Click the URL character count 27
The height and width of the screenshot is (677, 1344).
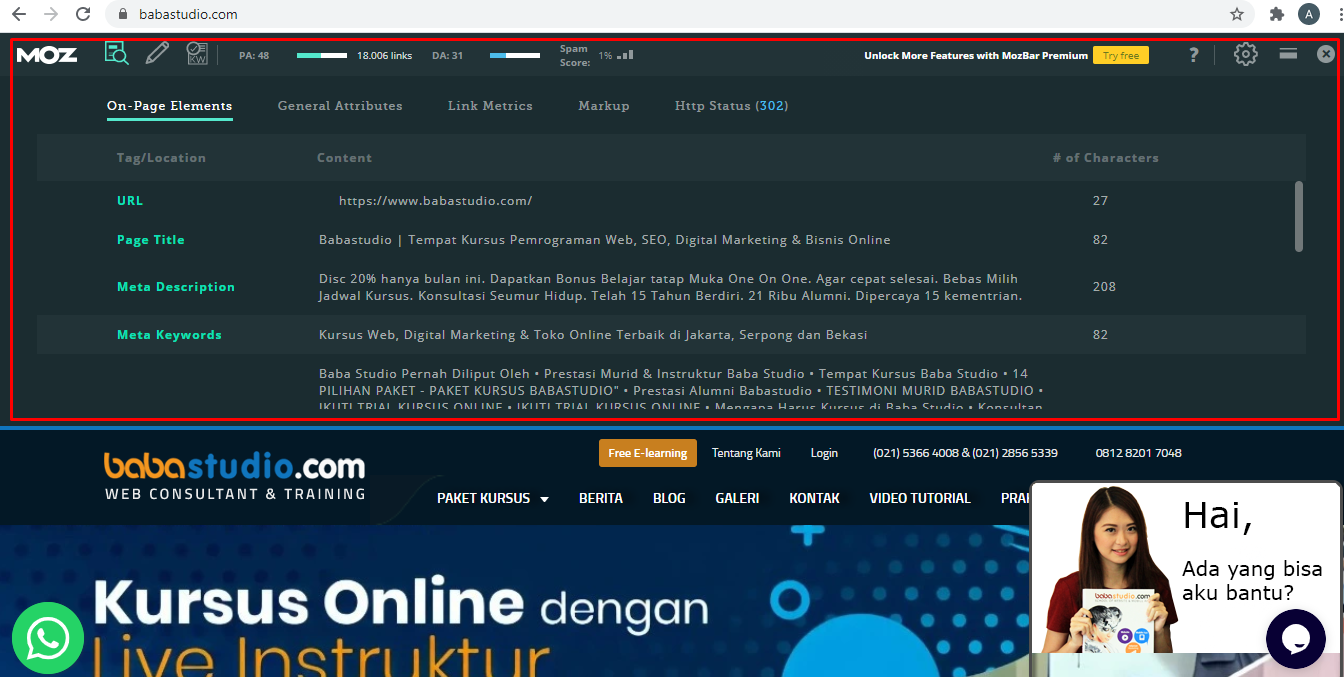tap(1100, 201)
